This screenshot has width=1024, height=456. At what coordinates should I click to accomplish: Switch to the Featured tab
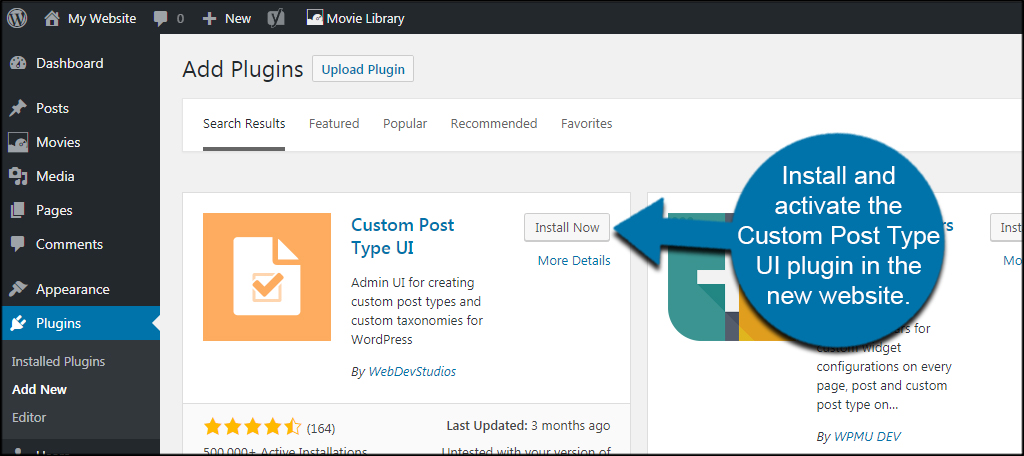point(334,123)
